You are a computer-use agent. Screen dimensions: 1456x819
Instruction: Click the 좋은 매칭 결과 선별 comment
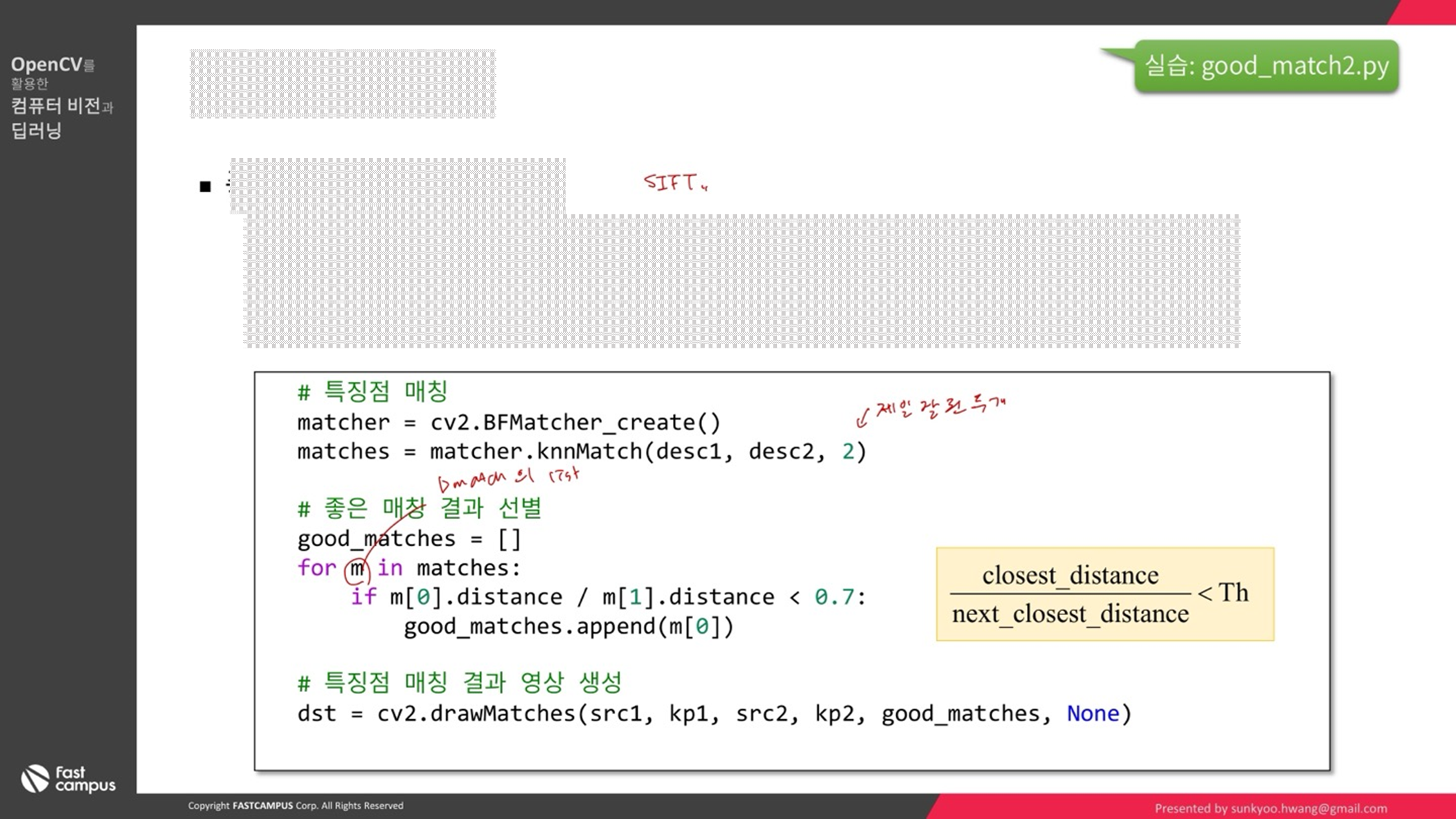coord(419,508)
